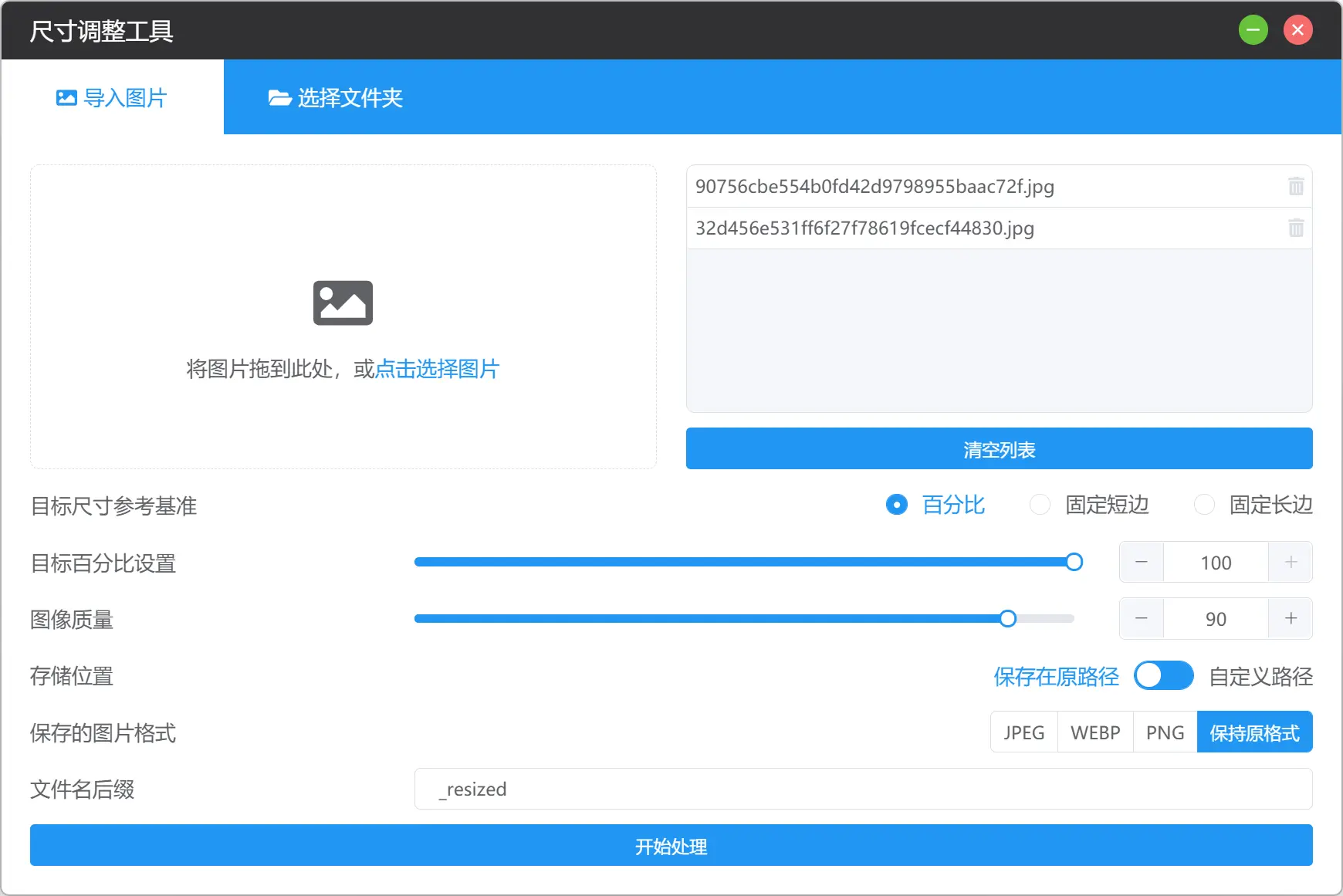Remove 32d456e531ff6f27f78619fcecf44830.jpg via trash icon

coord(1296,228)
